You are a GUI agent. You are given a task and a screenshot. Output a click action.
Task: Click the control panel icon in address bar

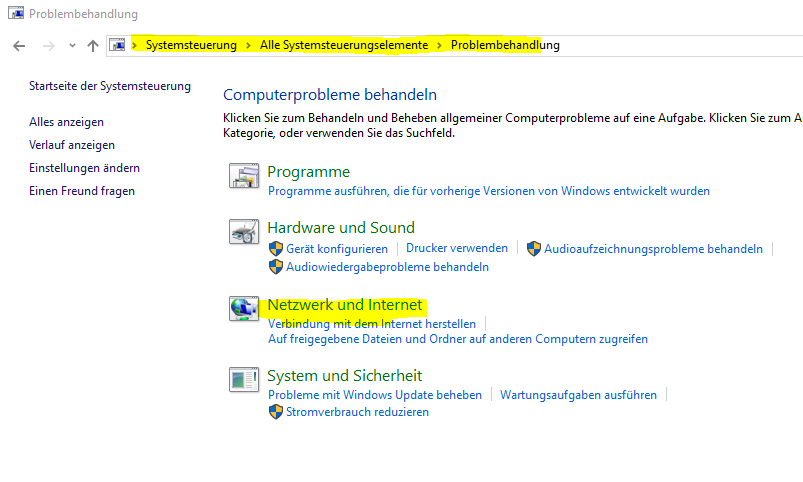117,45
